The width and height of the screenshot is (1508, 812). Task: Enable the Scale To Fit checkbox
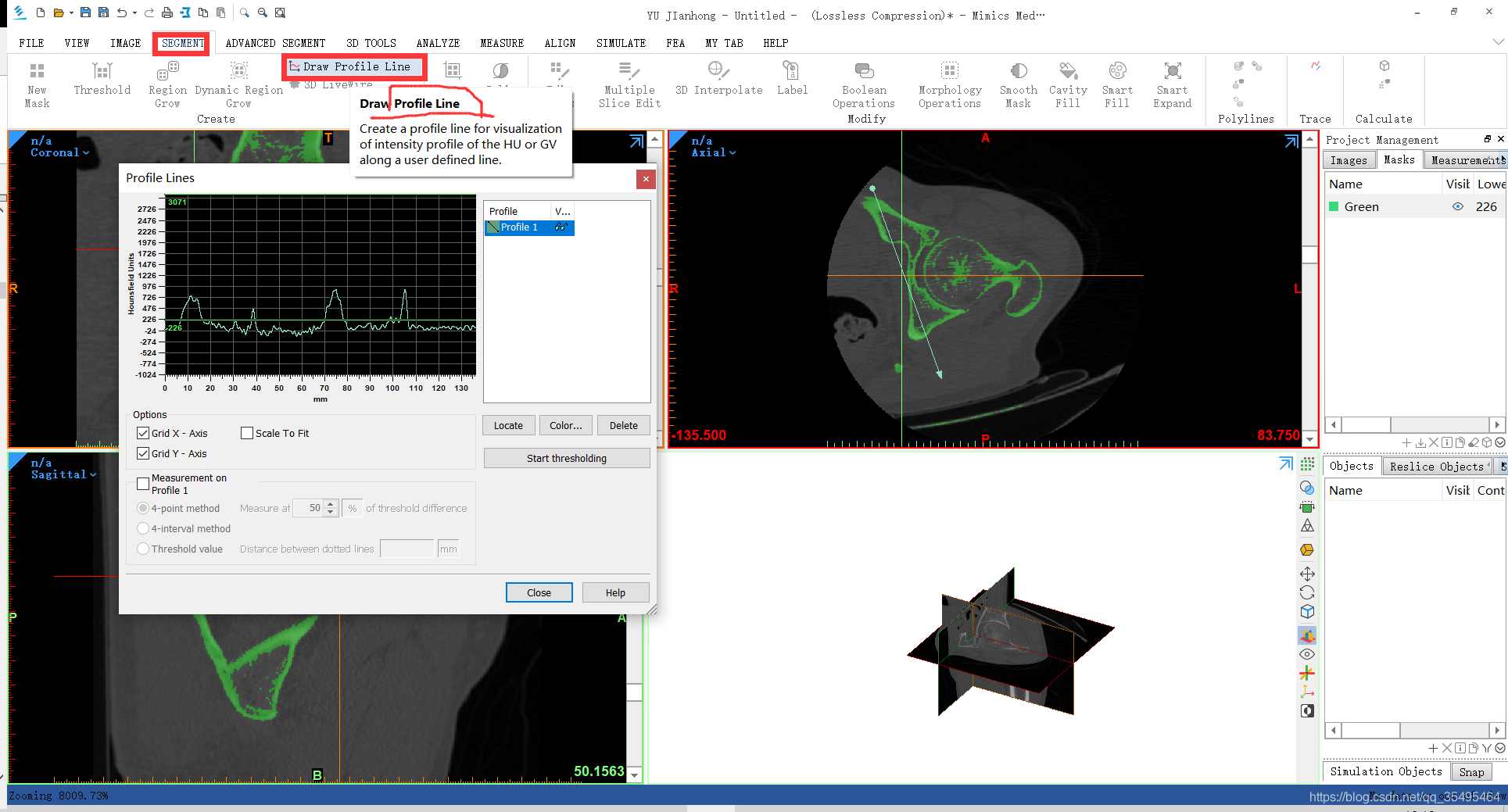[247, 433]
